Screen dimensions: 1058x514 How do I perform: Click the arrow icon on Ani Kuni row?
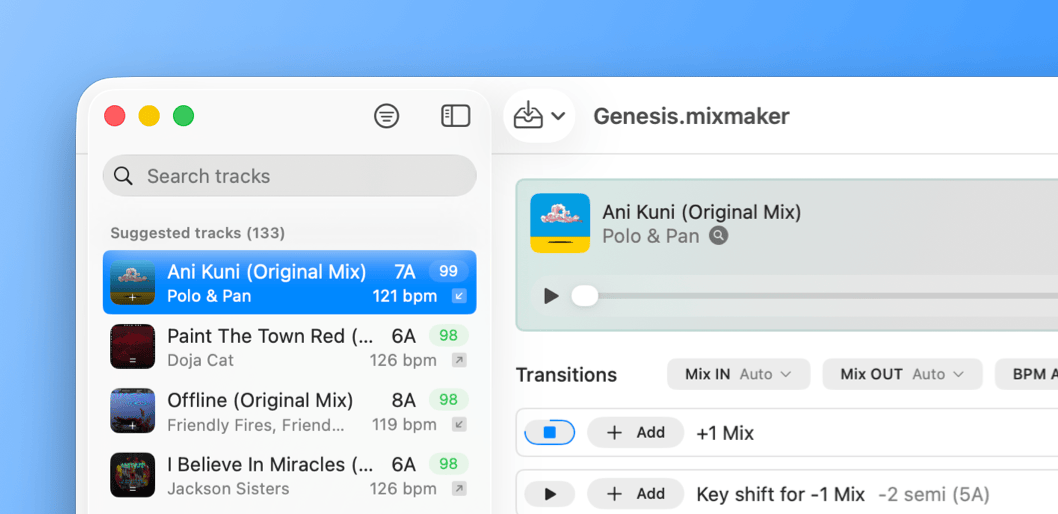459,296
